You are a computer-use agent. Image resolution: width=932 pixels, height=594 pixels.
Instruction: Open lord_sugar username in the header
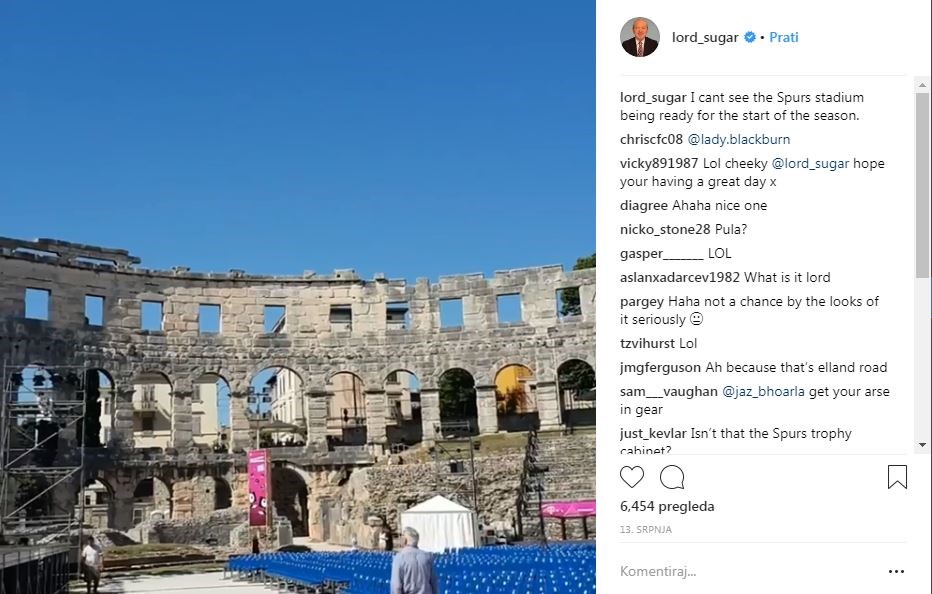(705, 37)
